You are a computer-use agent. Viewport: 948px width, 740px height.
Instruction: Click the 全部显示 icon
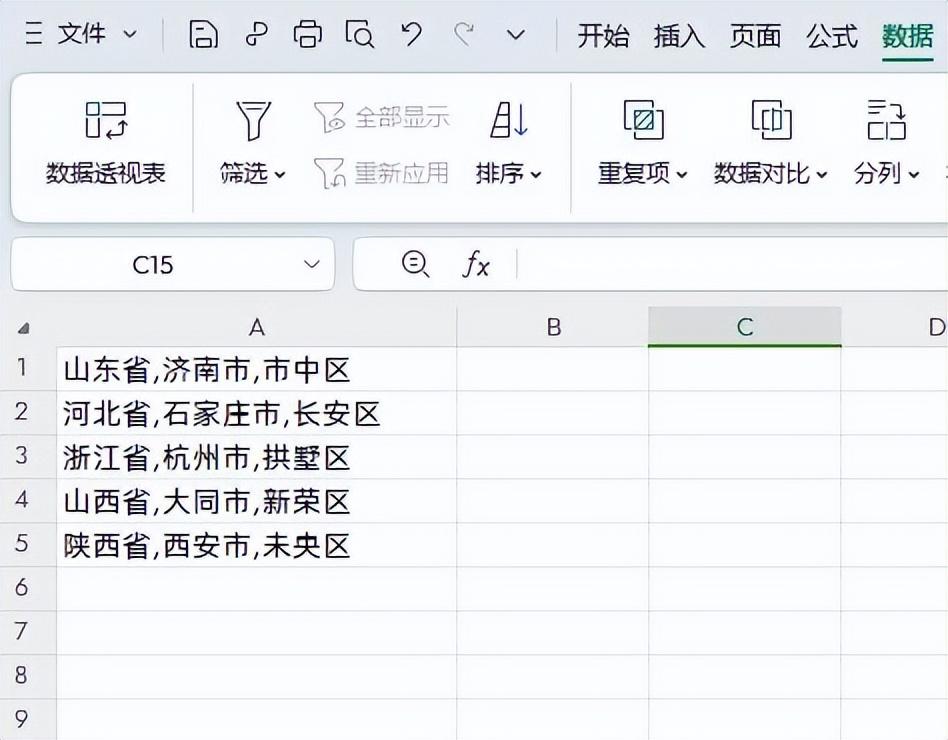329,117
